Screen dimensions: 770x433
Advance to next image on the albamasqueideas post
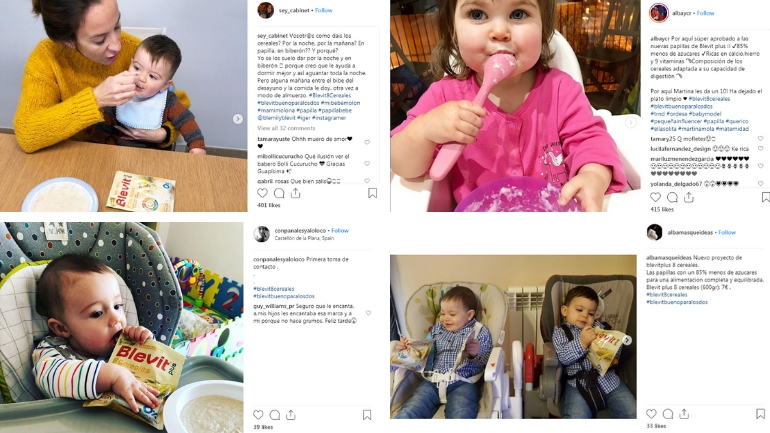point(627,340)
